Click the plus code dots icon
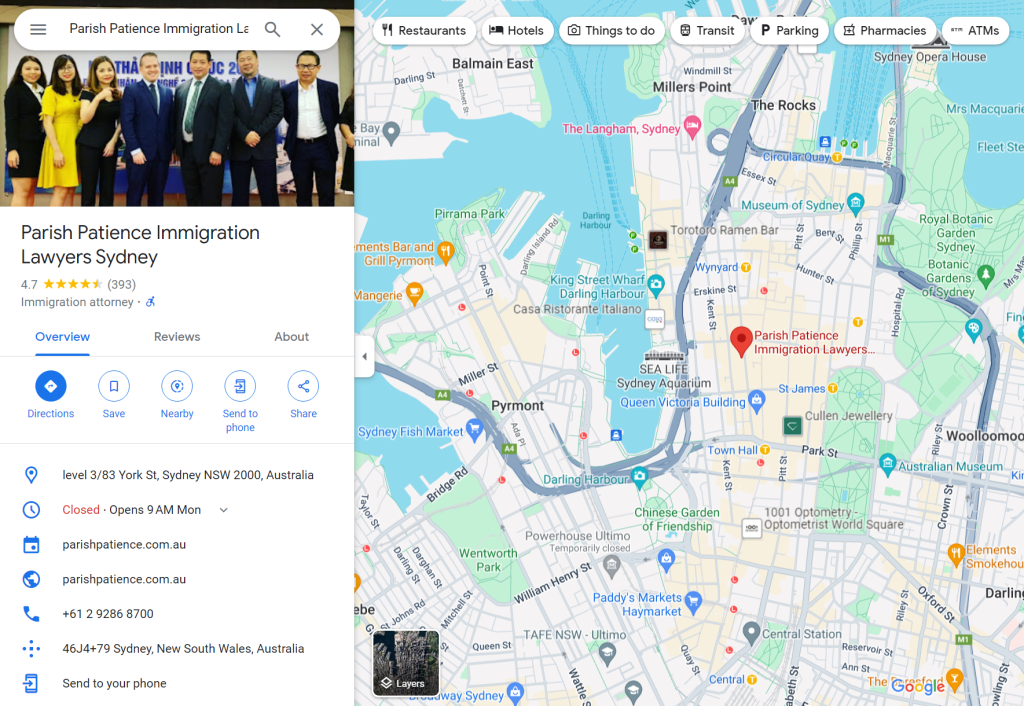 tap(31, 649)
